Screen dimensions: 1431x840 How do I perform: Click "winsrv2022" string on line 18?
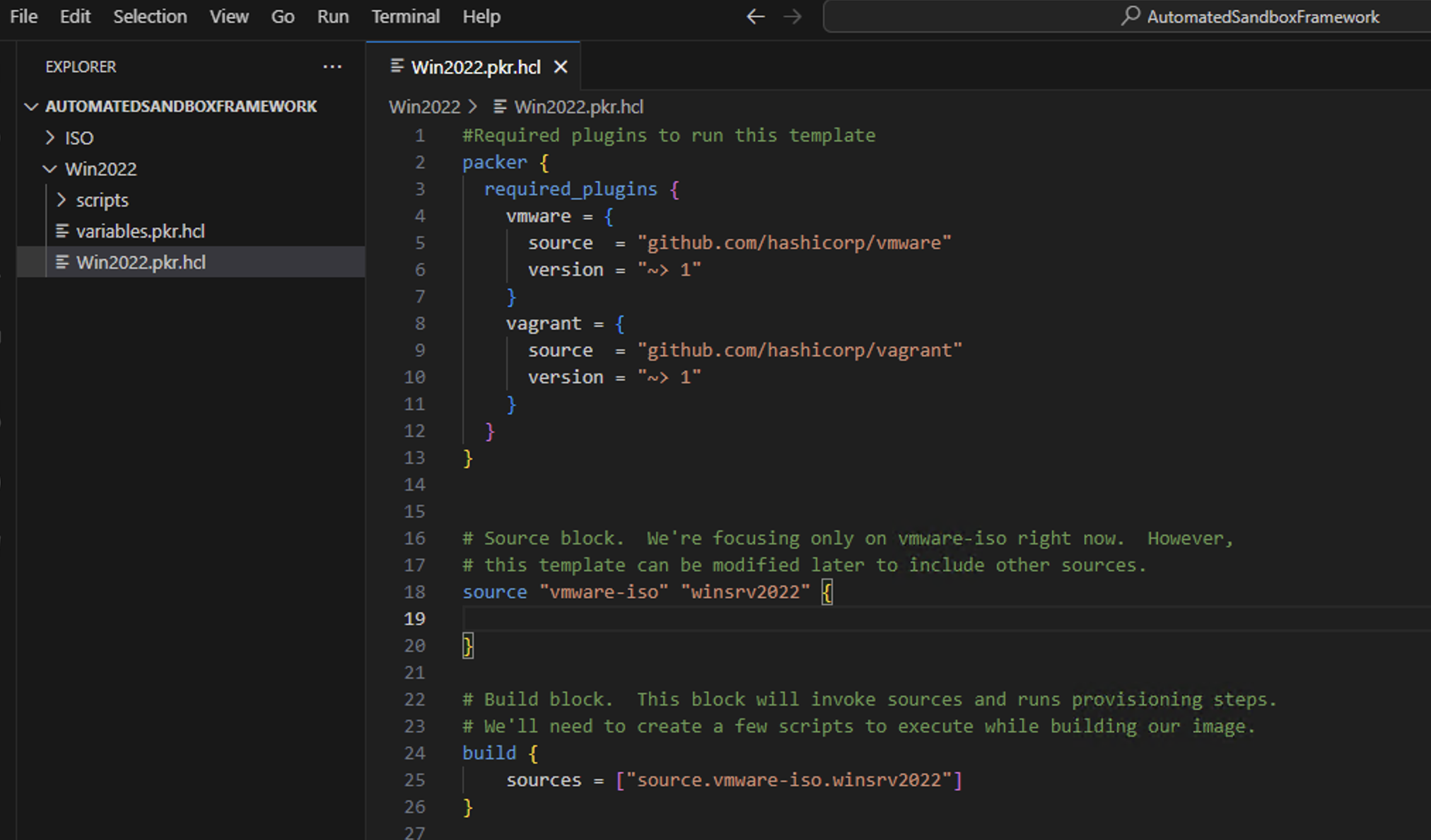(745, 592)
